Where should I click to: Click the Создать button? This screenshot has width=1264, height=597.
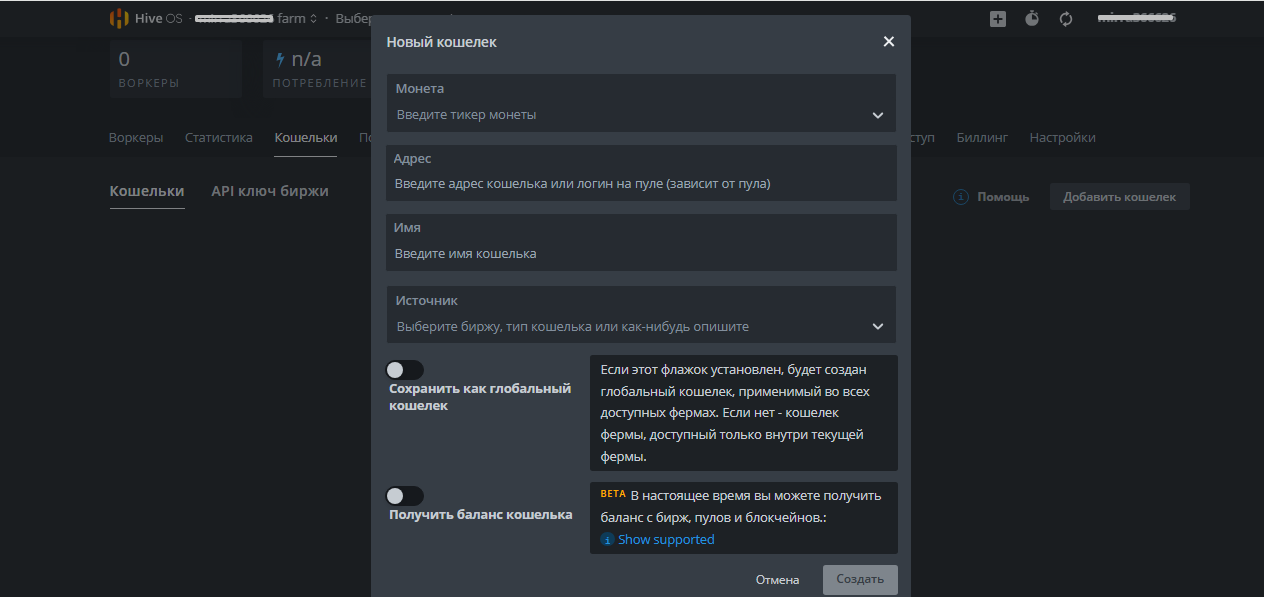860,580
